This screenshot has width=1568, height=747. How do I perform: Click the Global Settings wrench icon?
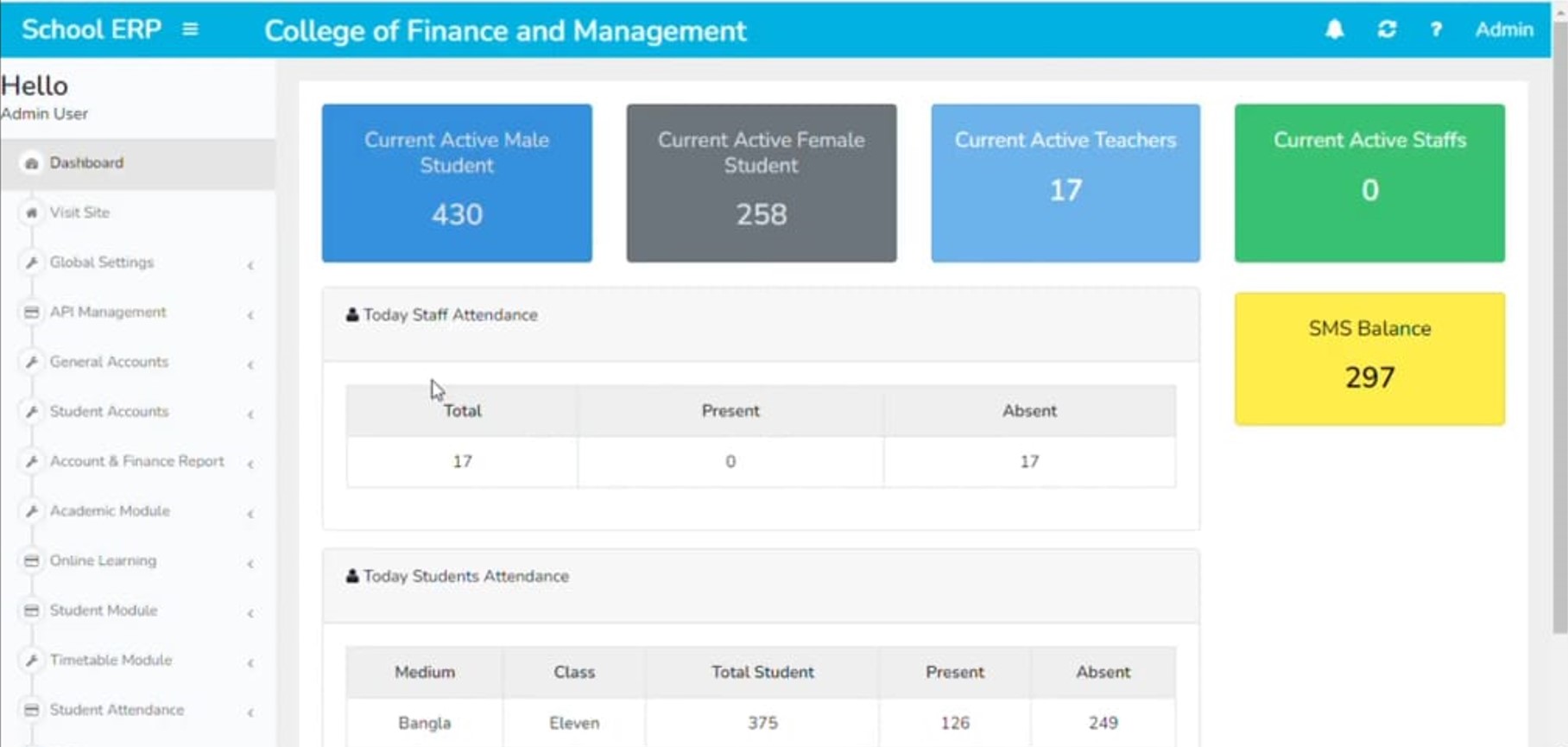(32, 263)
